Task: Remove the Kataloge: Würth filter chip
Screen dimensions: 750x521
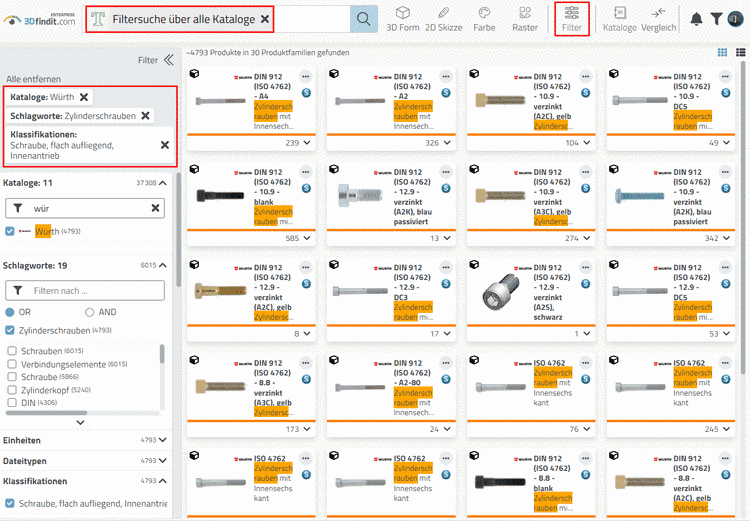Action: point(84,97)
